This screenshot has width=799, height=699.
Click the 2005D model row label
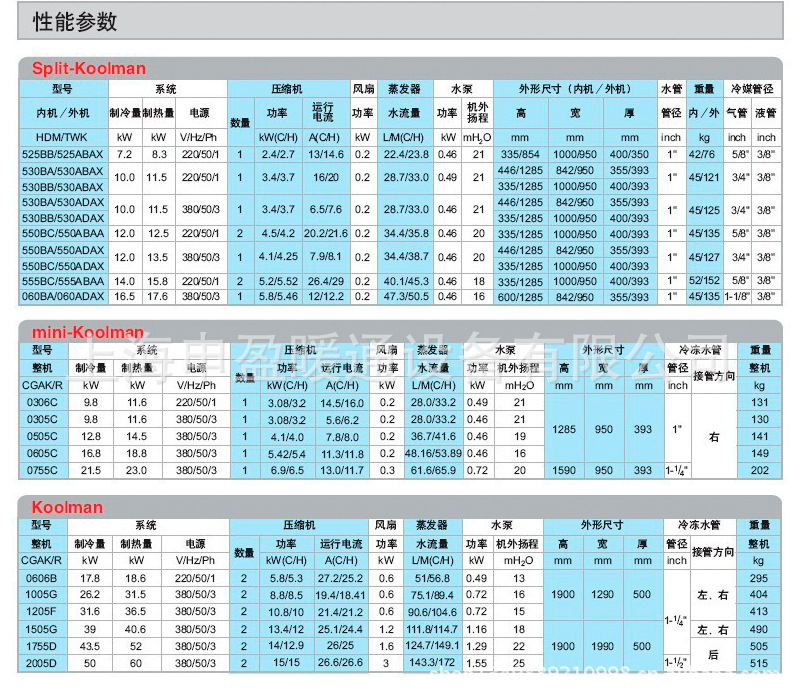pyautogui.click(x=42, y=663)
